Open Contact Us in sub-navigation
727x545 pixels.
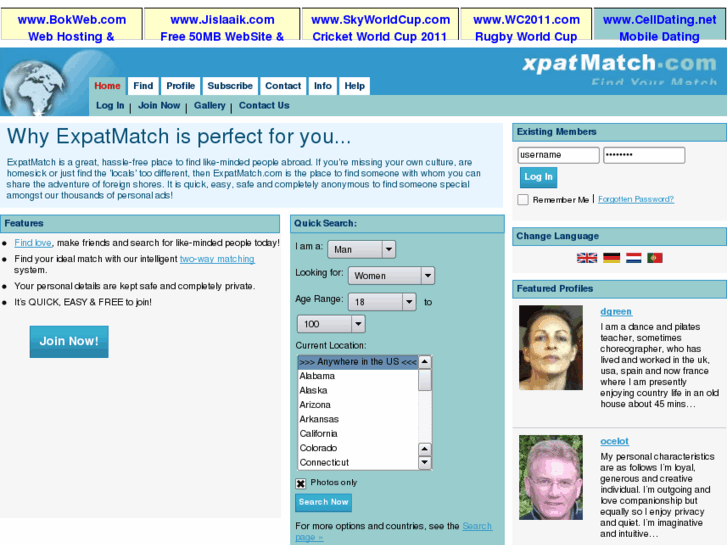(x=264, y=105)
